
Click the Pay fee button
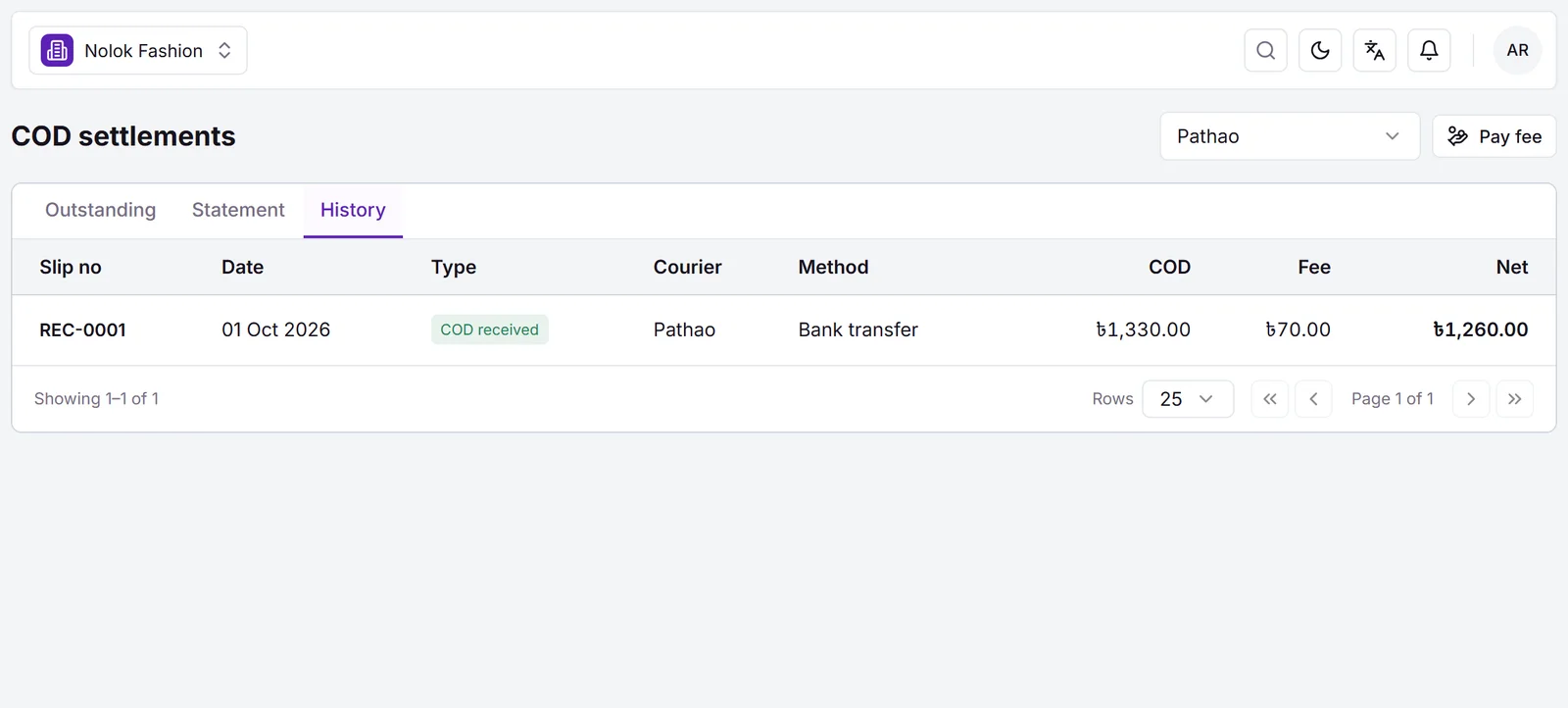click(x=1494, y=136)
